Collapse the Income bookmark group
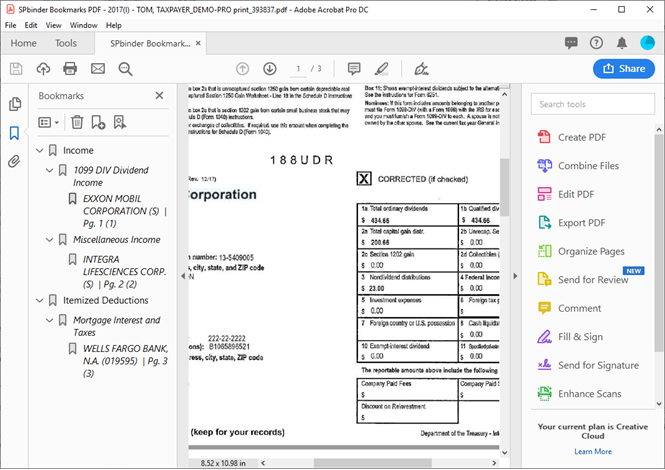Screen dimensions: 665x470 click(39, 150)
